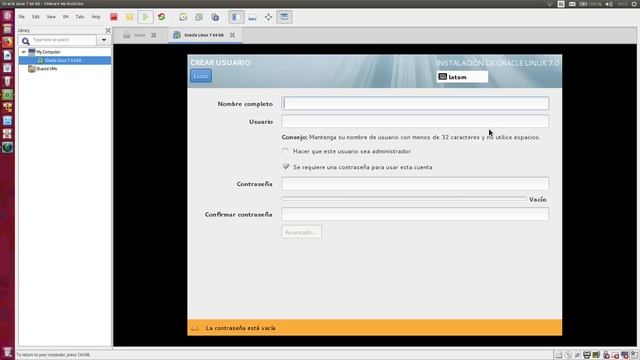Click the green play/power on toolbar icon
The image size is (640, 360).
[145, 17]
